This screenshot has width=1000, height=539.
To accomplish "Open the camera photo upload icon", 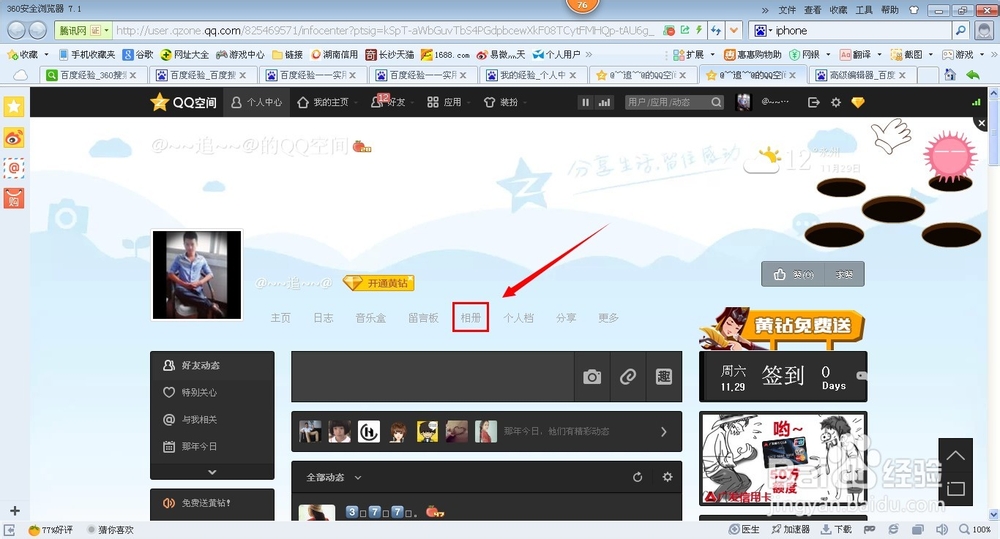I will (x=592, y=377).
